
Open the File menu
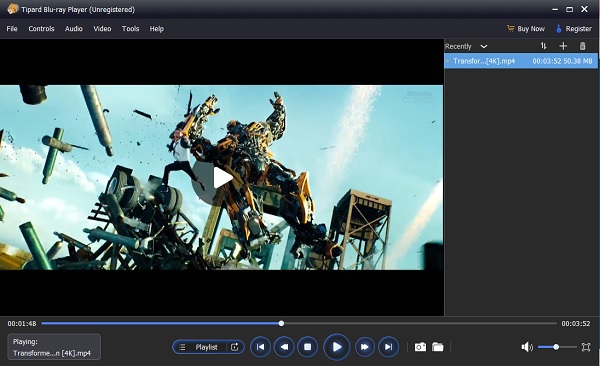pyautogui.click(x=12, y=29)
